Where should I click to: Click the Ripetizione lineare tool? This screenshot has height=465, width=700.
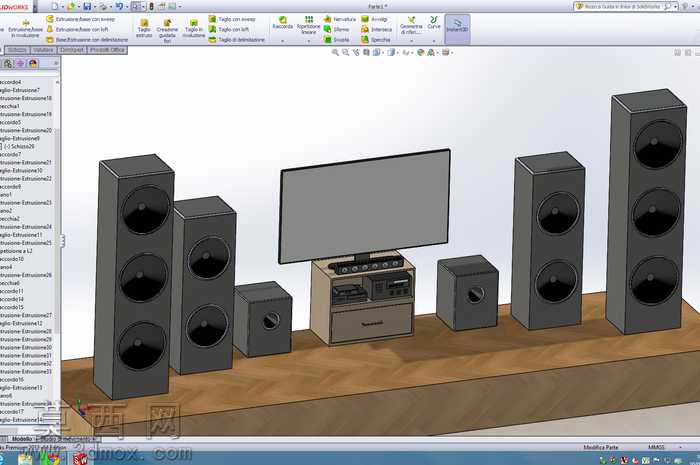[308, 25]
